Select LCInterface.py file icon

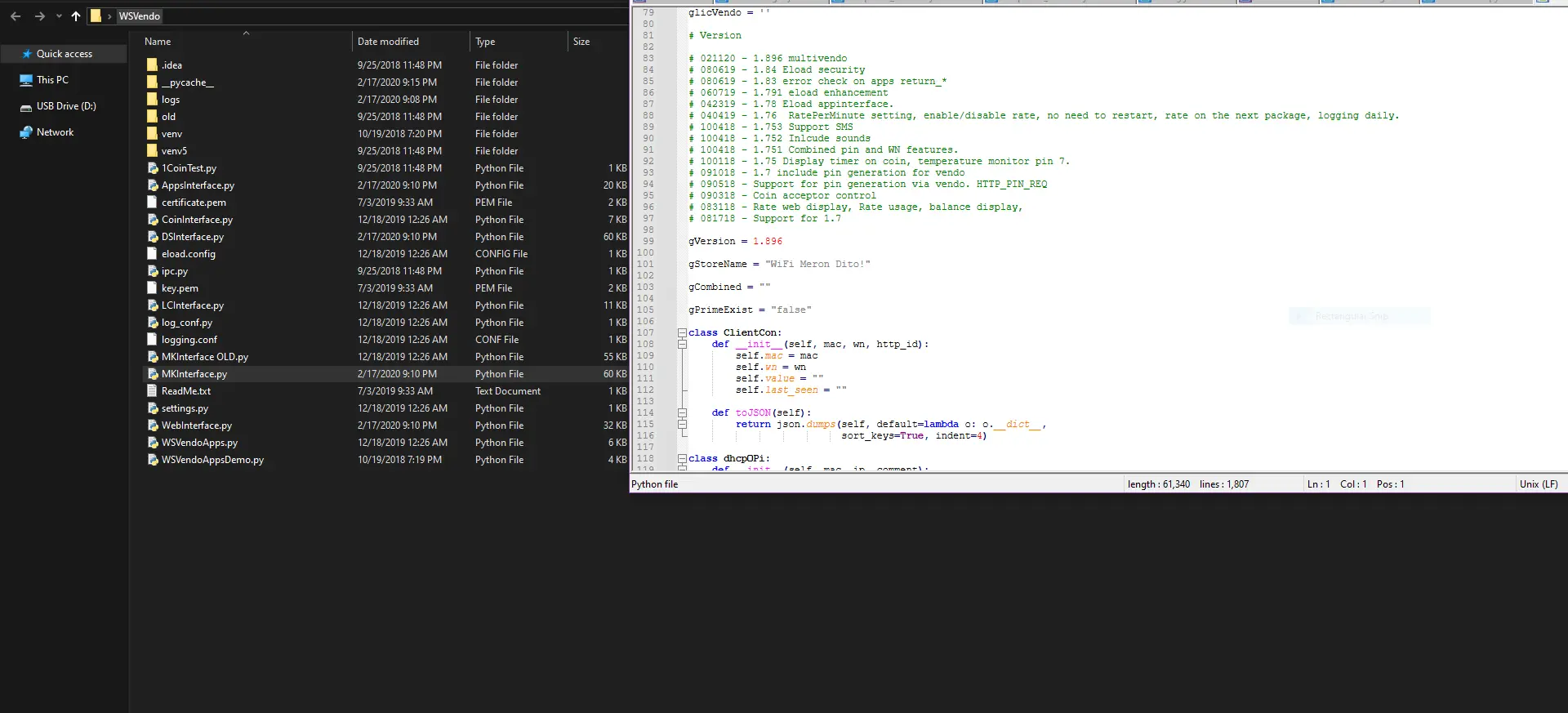click(152, 305)
